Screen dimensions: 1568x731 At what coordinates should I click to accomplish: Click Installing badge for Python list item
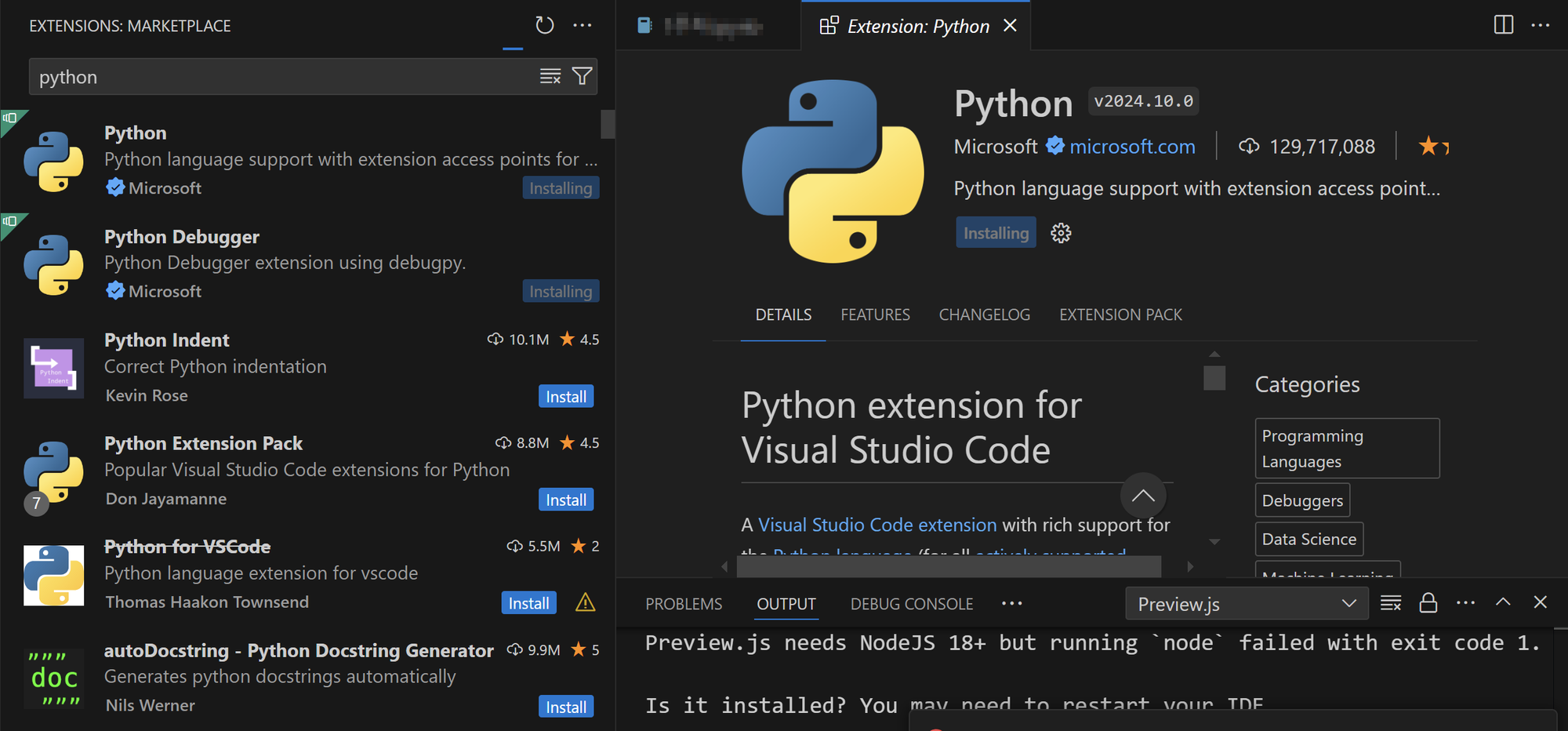click(561, 188)
